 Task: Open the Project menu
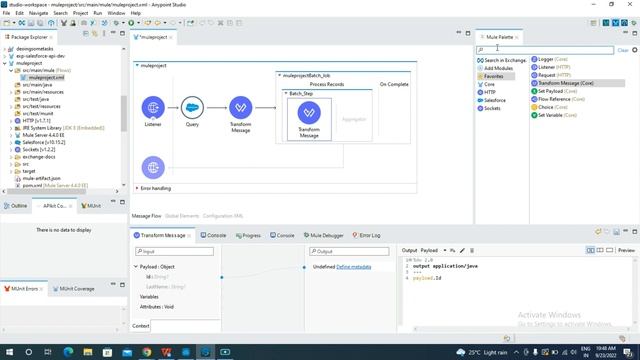[80, 13]
